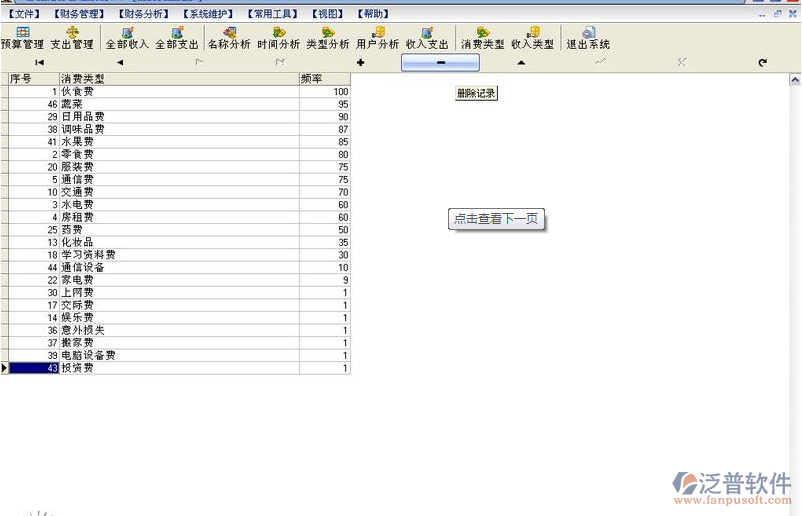This screenshot has width=802, height=516.
Task: Open 用户分析 user analysis
Action: (x=377, y=39)
